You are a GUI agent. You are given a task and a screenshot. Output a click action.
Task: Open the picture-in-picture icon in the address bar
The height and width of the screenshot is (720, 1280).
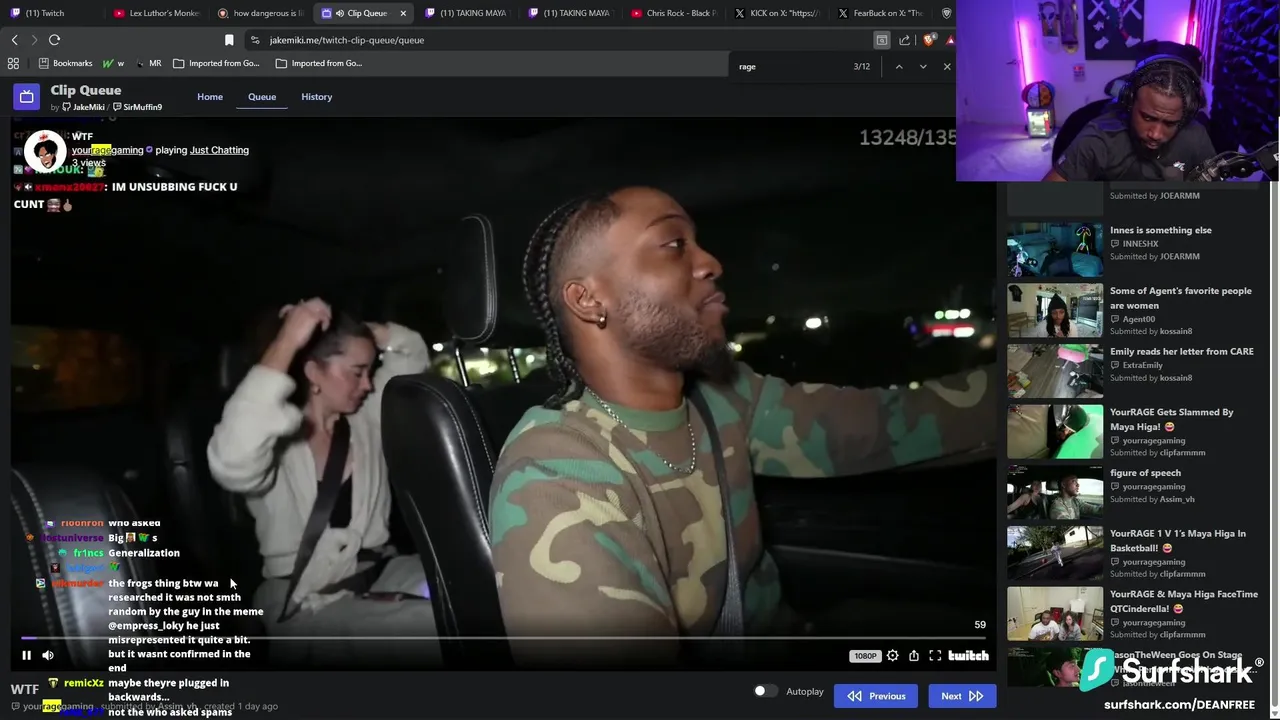pos(881,40)
